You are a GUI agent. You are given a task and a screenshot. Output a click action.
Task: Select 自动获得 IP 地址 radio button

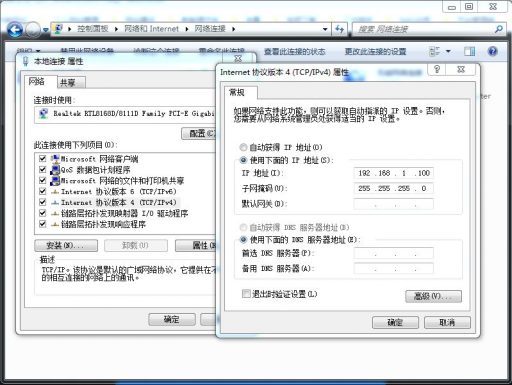point(243,147)
